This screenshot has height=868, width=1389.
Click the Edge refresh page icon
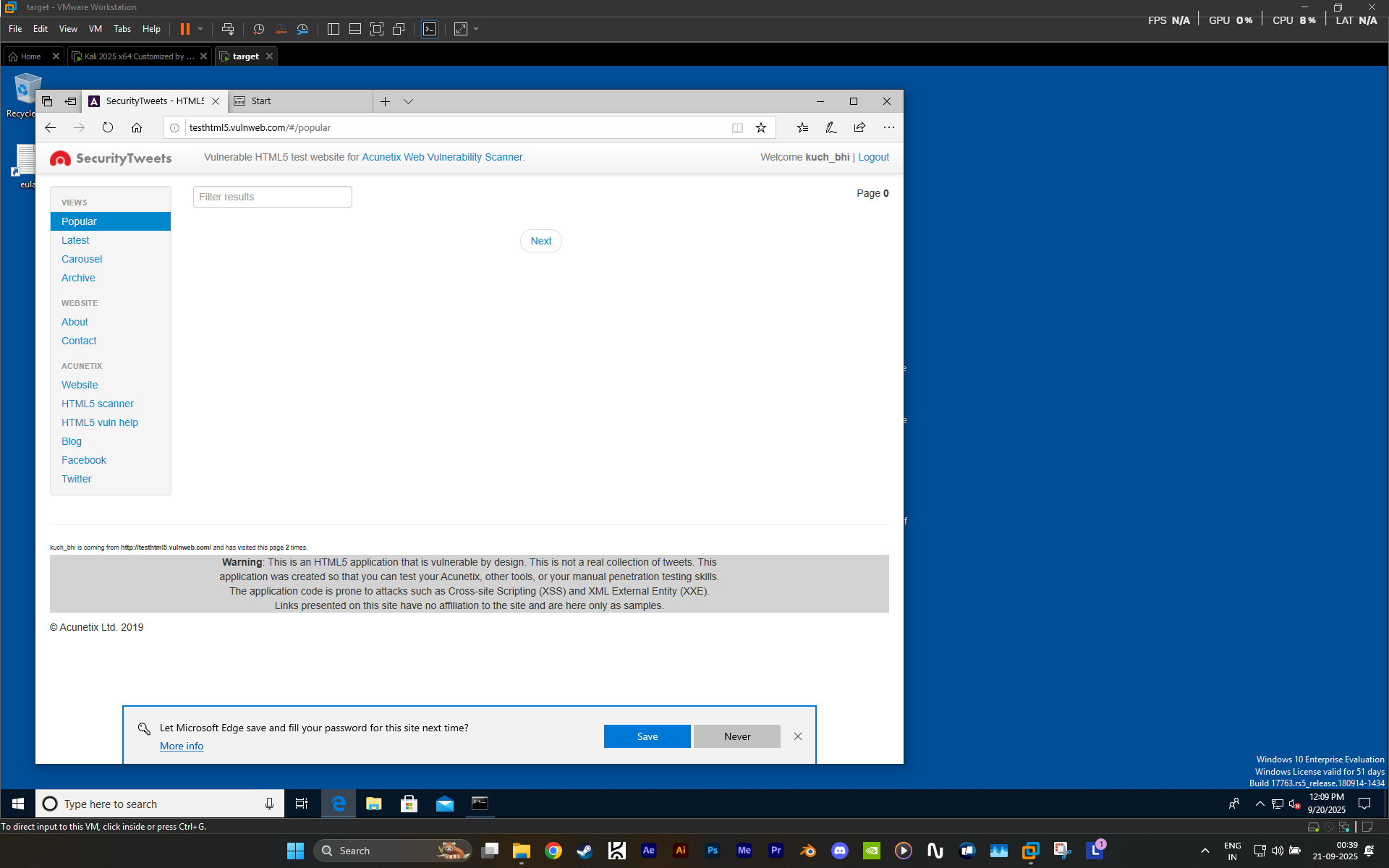108,127
